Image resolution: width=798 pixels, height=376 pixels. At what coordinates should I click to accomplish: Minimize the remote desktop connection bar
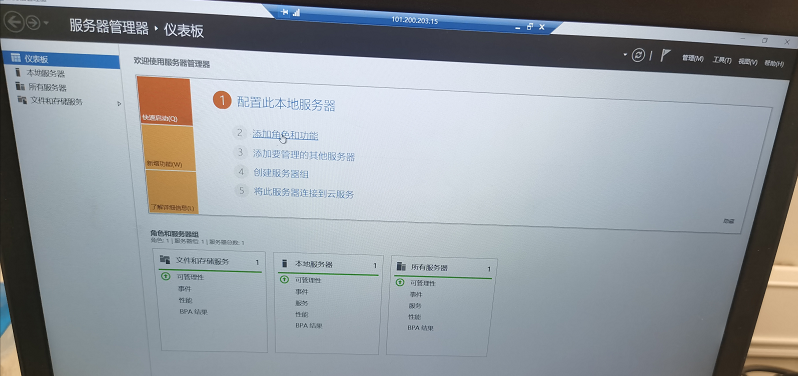coord(518,27)
